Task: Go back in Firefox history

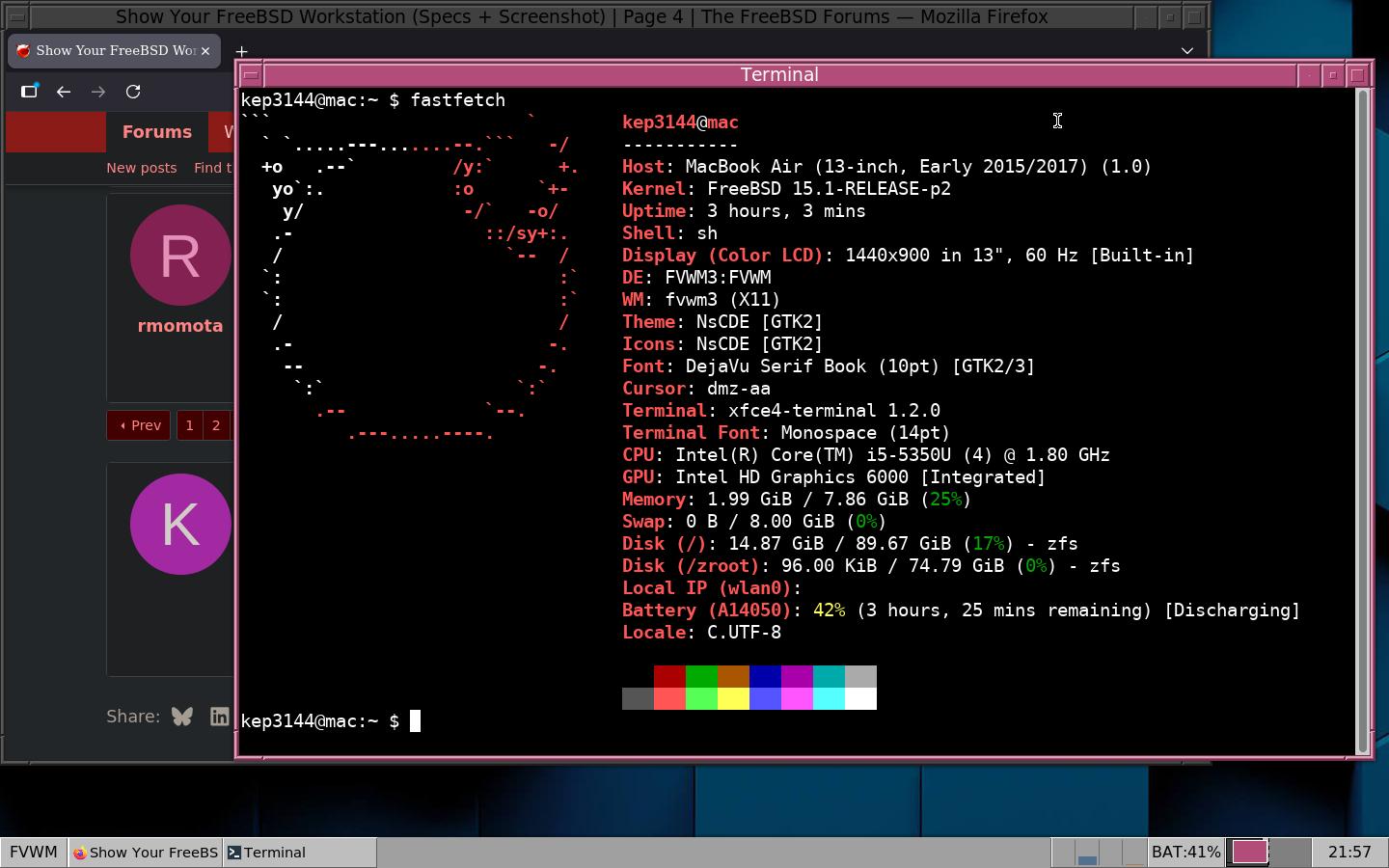Action: coord(64,92)
